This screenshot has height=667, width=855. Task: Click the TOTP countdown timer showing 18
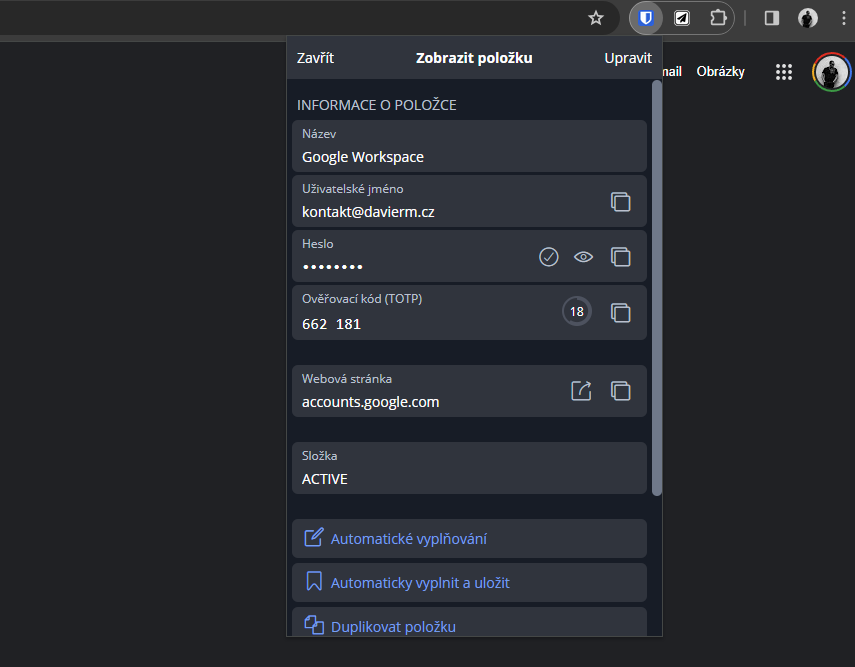(577, 311)
